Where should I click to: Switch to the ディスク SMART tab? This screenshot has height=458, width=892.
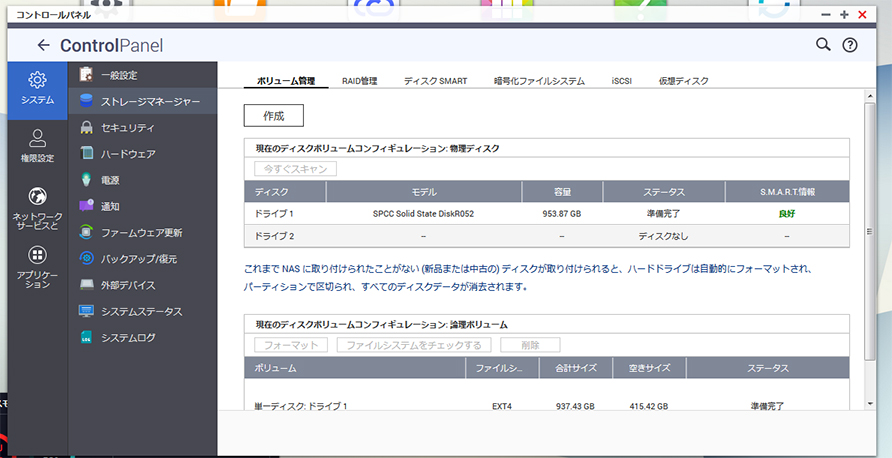(435, 80)
